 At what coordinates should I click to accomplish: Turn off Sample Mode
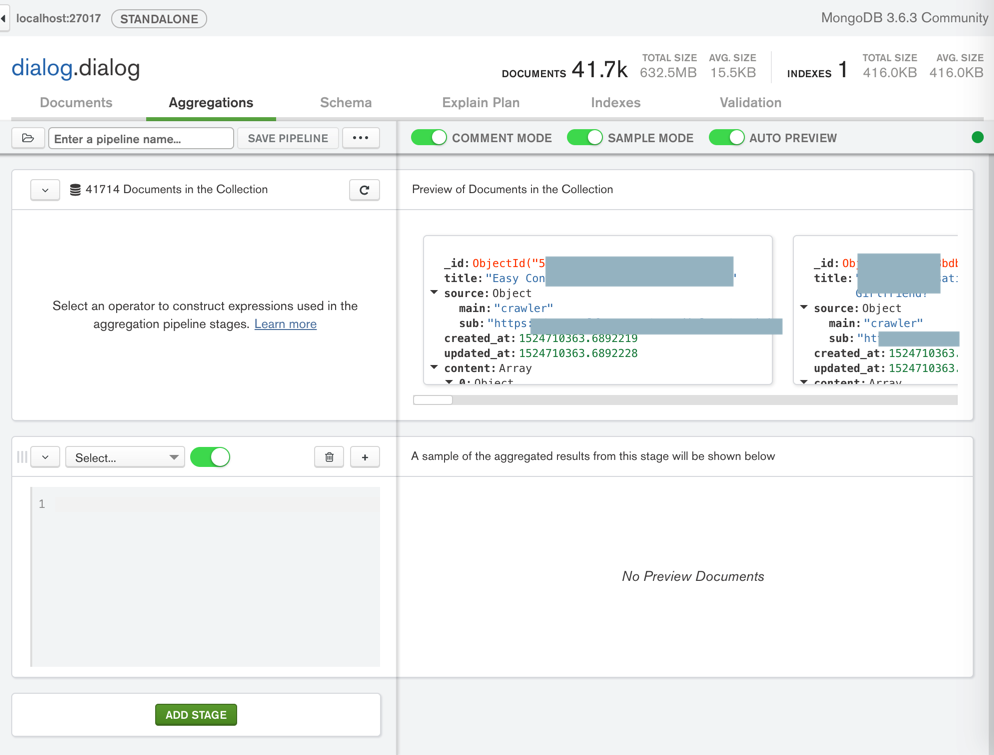pyautogui.click(x=585, y=138)
